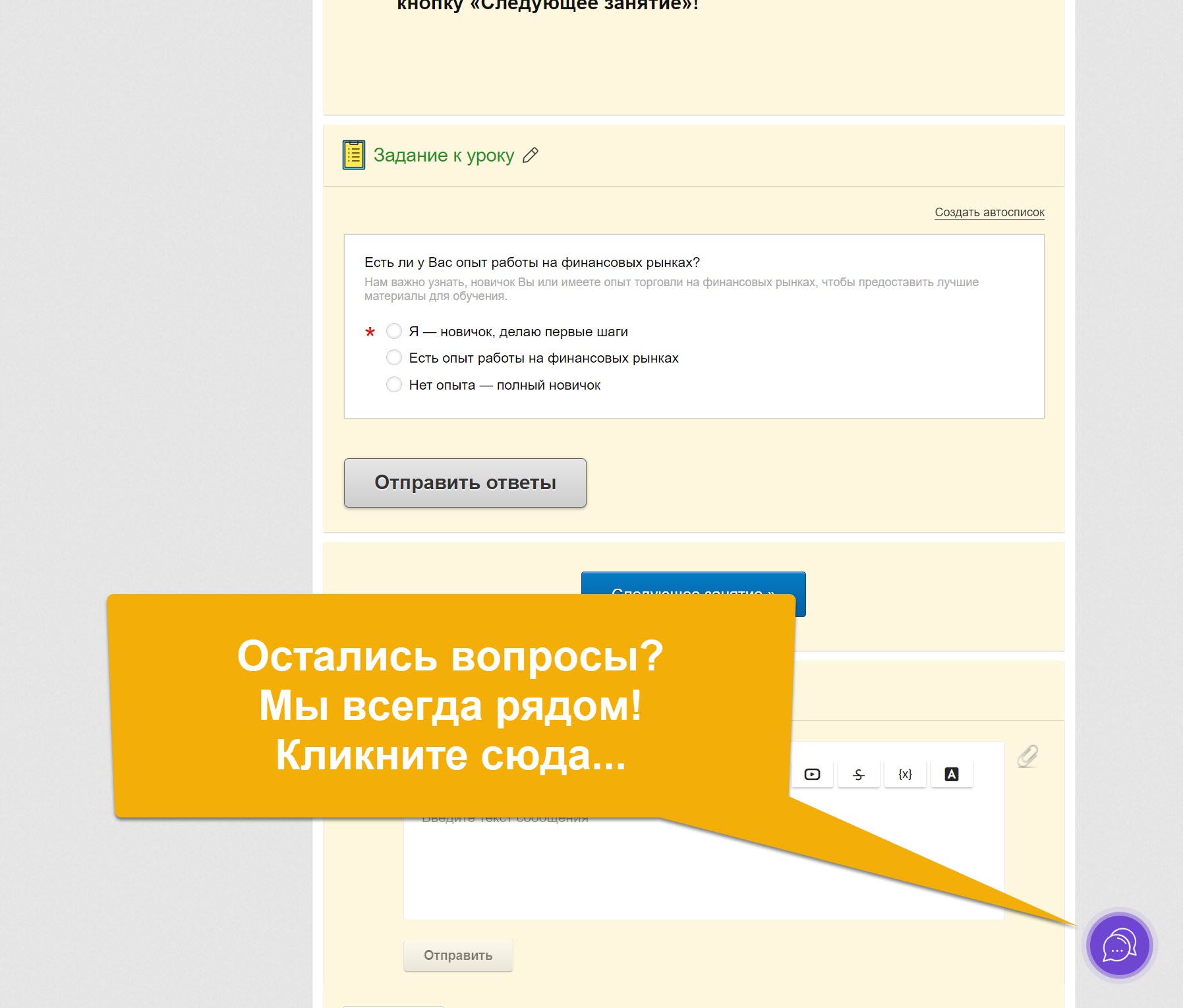Click the 'Отправить ответы' button

(465, 483)
